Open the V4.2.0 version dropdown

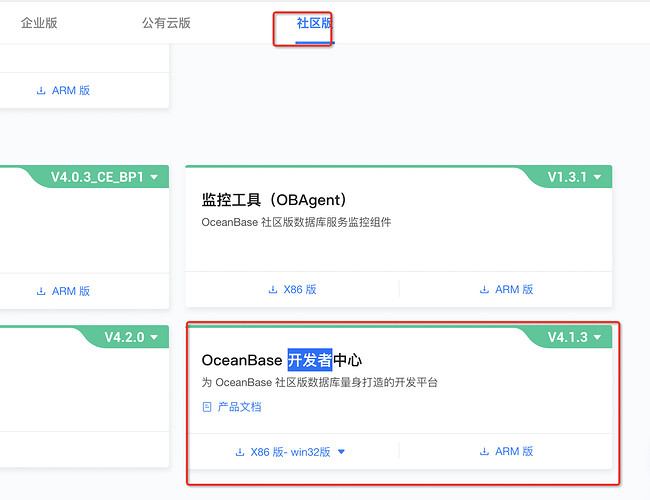pos(131,337)
